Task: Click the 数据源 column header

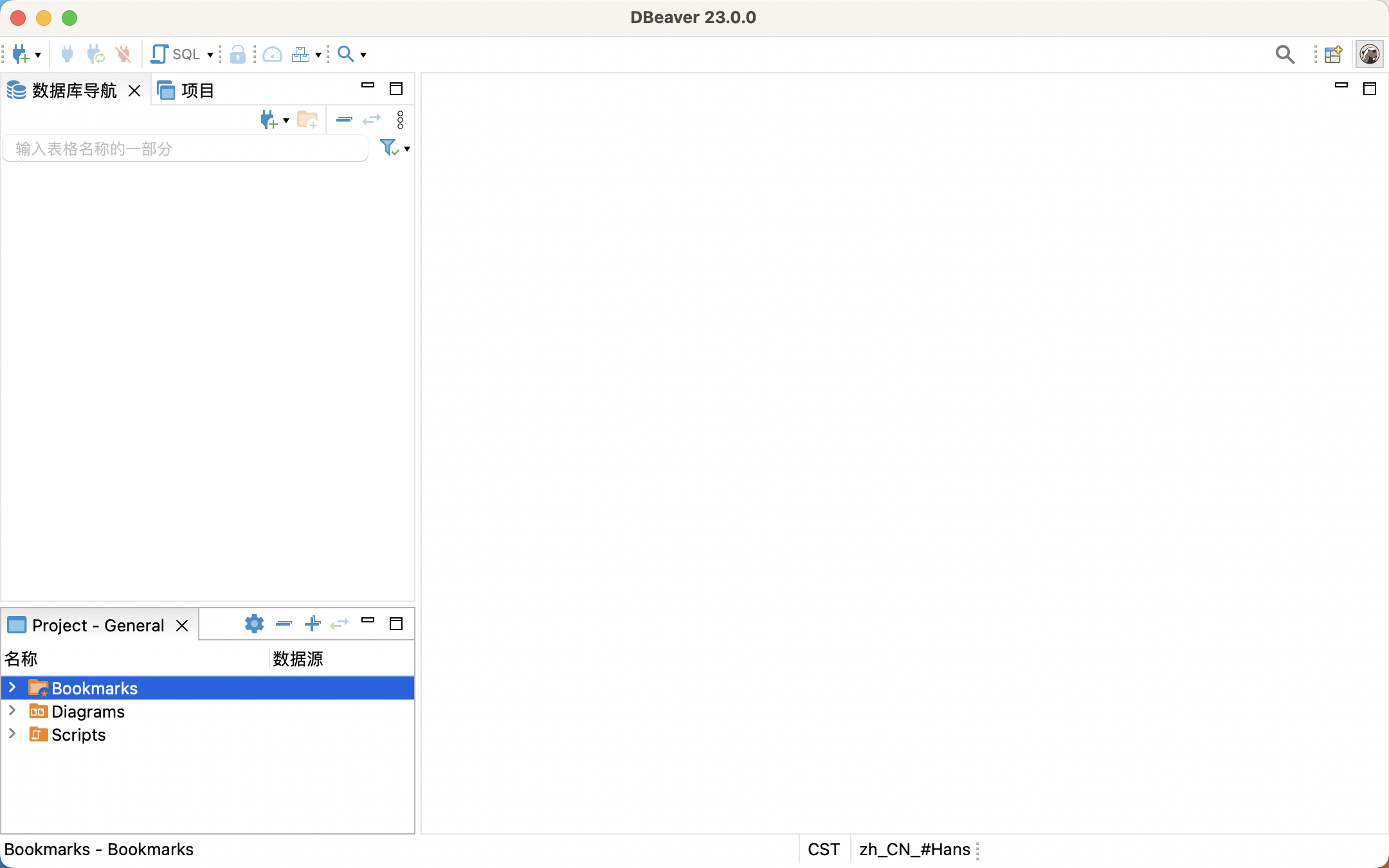Action: (x=298, y=658)
